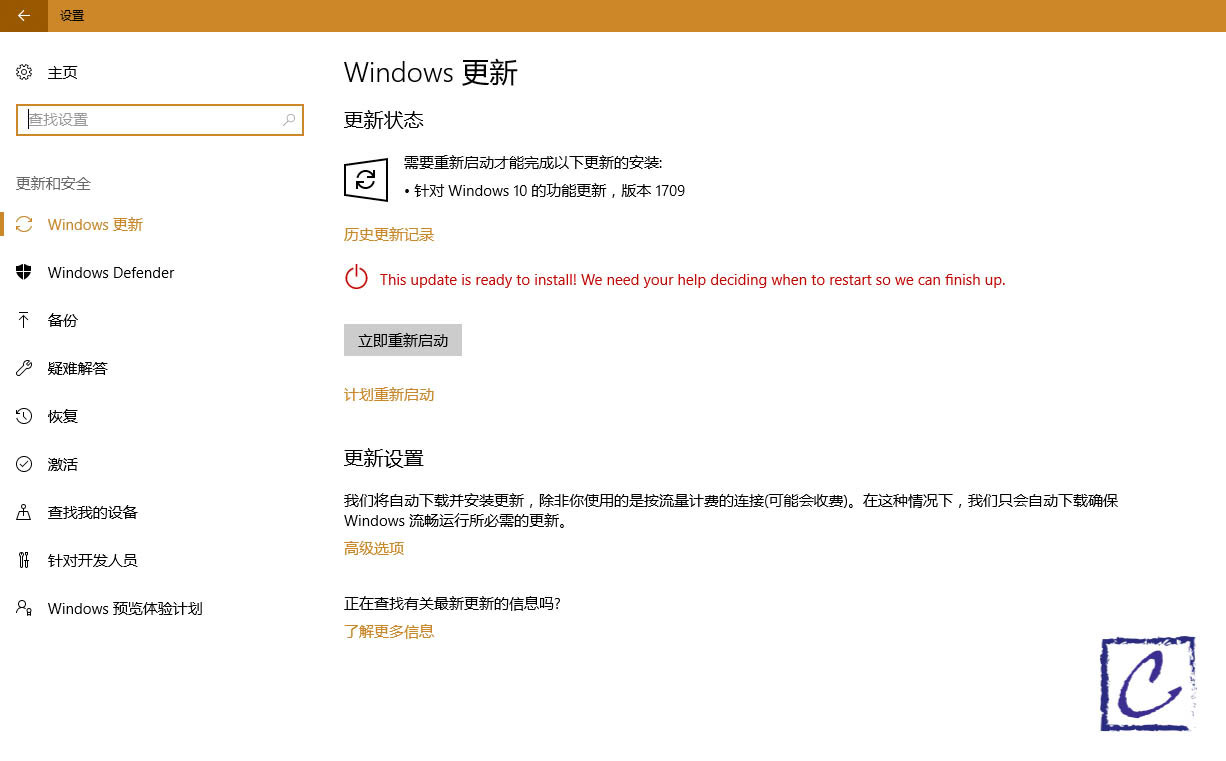The image size is (1226, 761).
Task: Click the backup upload arrow icon
Action: (24, 320)
